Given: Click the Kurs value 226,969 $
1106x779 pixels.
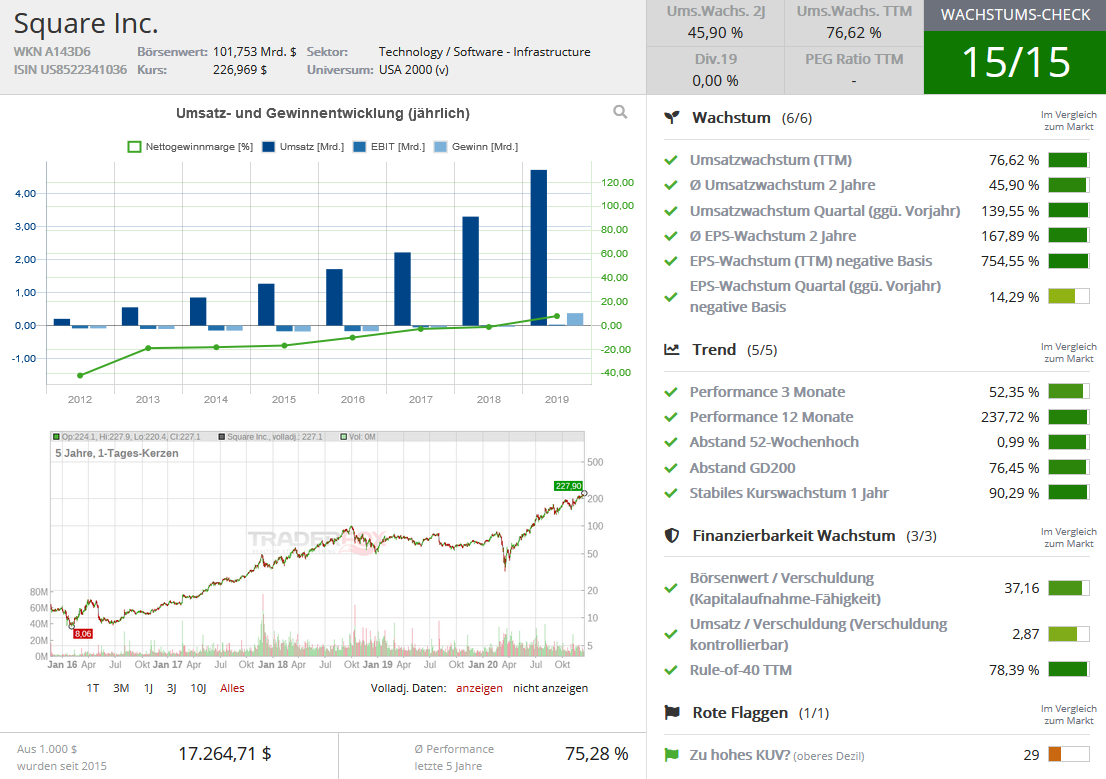Looking at the screenshot, I should tap(240, 70).
